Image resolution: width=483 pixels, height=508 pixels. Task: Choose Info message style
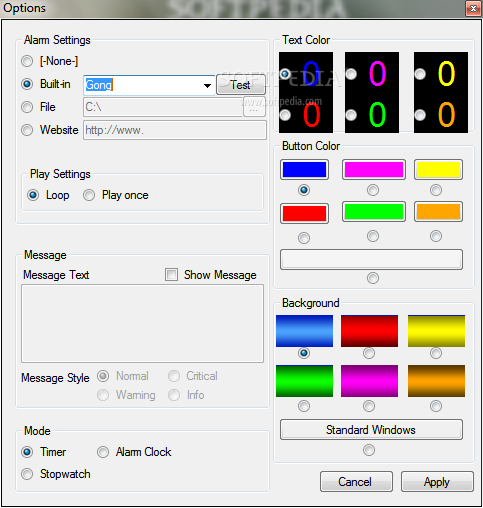[174, 395]
